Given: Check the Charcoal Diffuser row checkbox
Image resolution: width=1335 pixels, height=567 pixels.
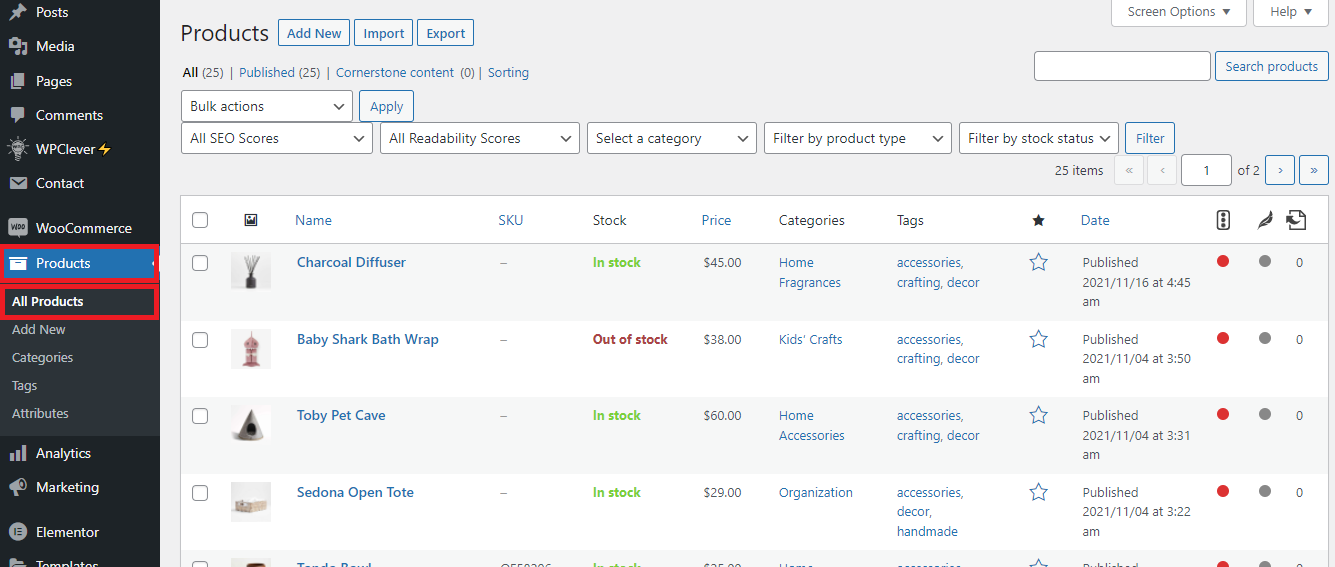Looking at the screenshot, I should coord(200,263).
